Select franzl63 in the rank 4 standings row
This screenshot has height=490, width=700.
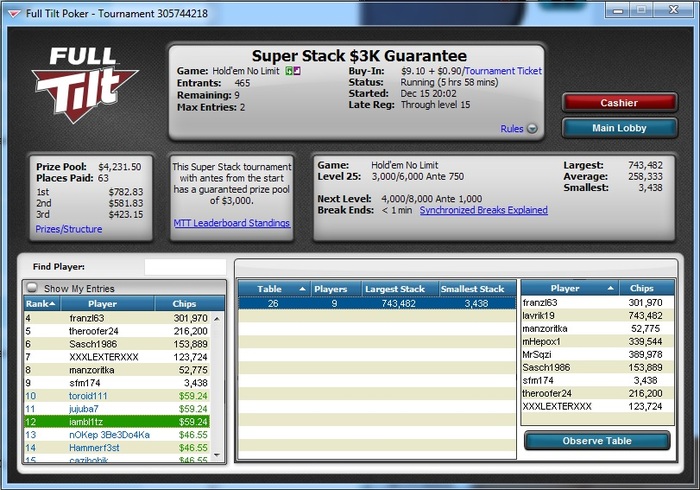coord(117,318)
